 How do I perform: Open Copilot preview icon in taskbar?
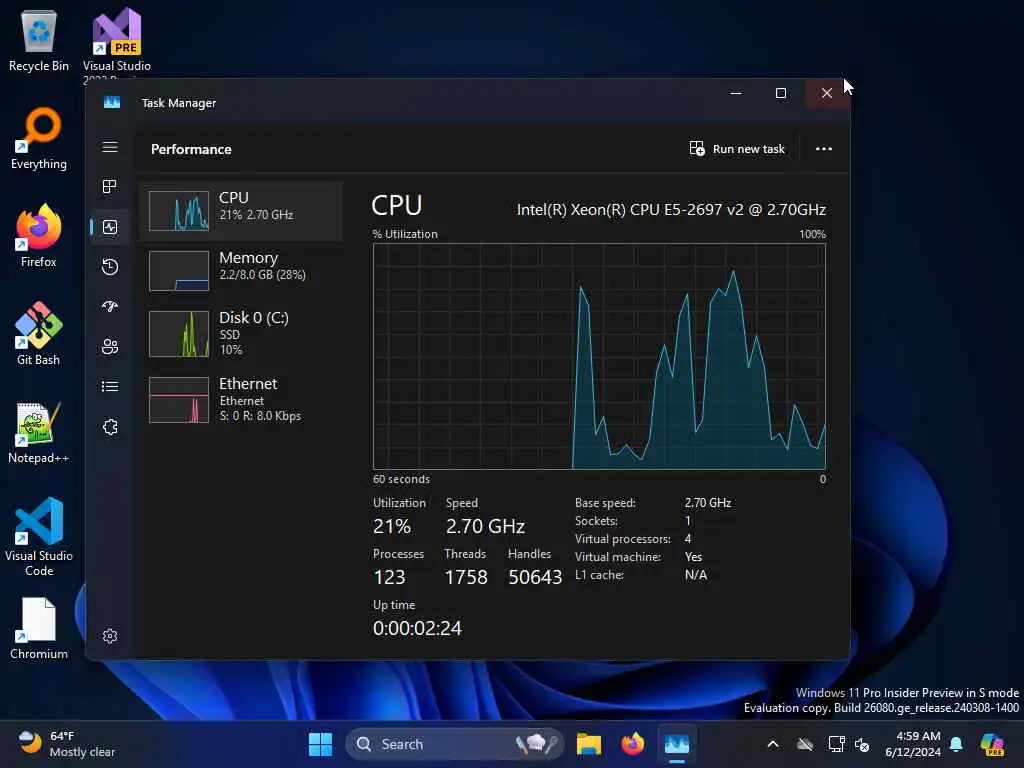992,744
